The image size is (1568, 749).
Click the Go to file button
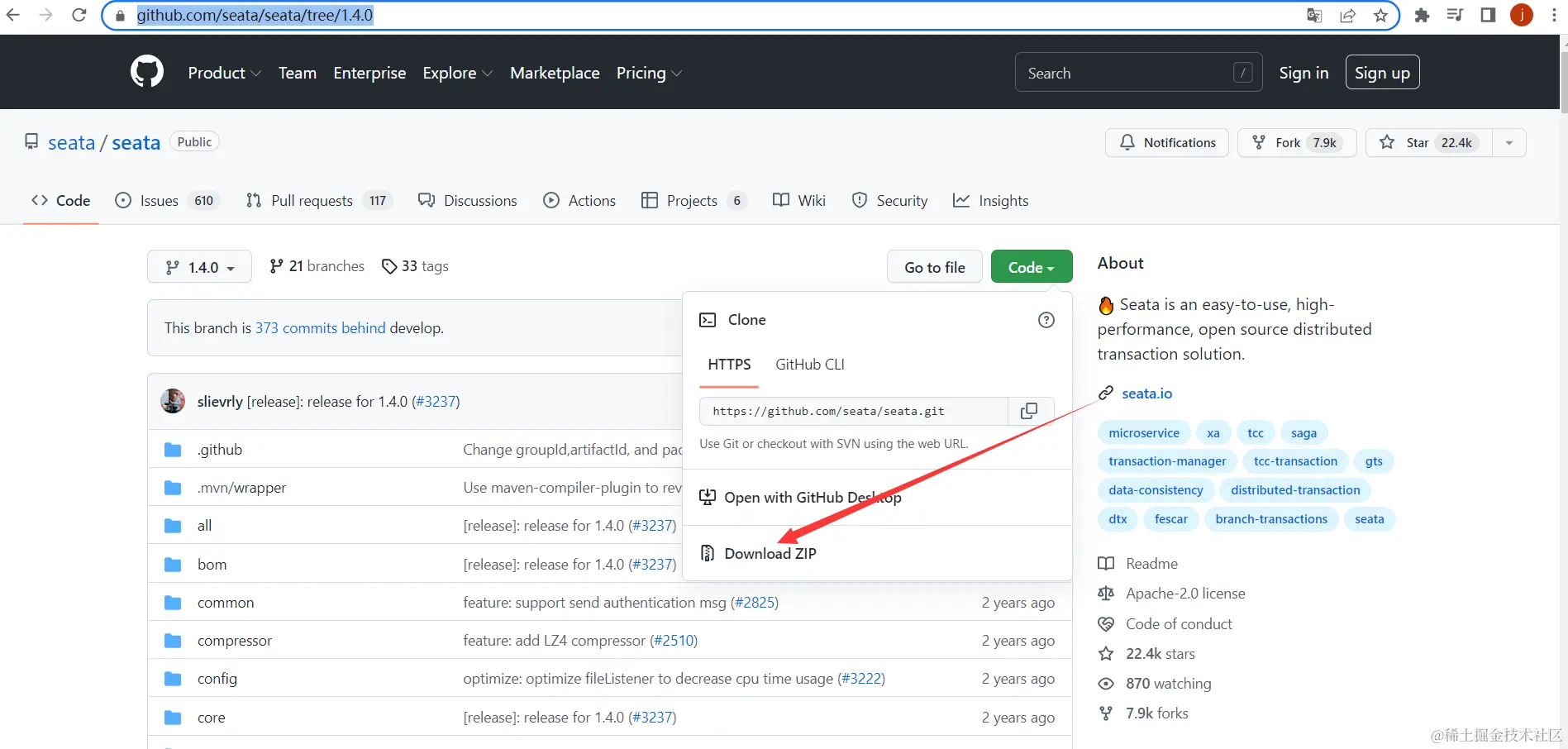[x=935, y=267]
